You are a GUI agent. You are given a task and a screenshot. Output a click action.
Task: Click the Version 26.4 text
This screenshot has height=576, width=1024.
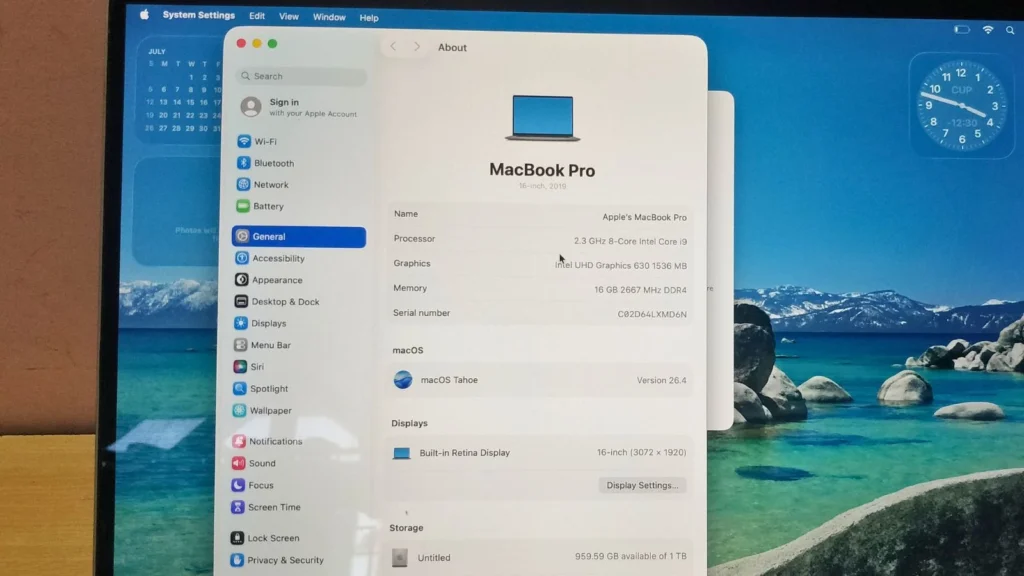pyautogui.click(x=662, y=380)
